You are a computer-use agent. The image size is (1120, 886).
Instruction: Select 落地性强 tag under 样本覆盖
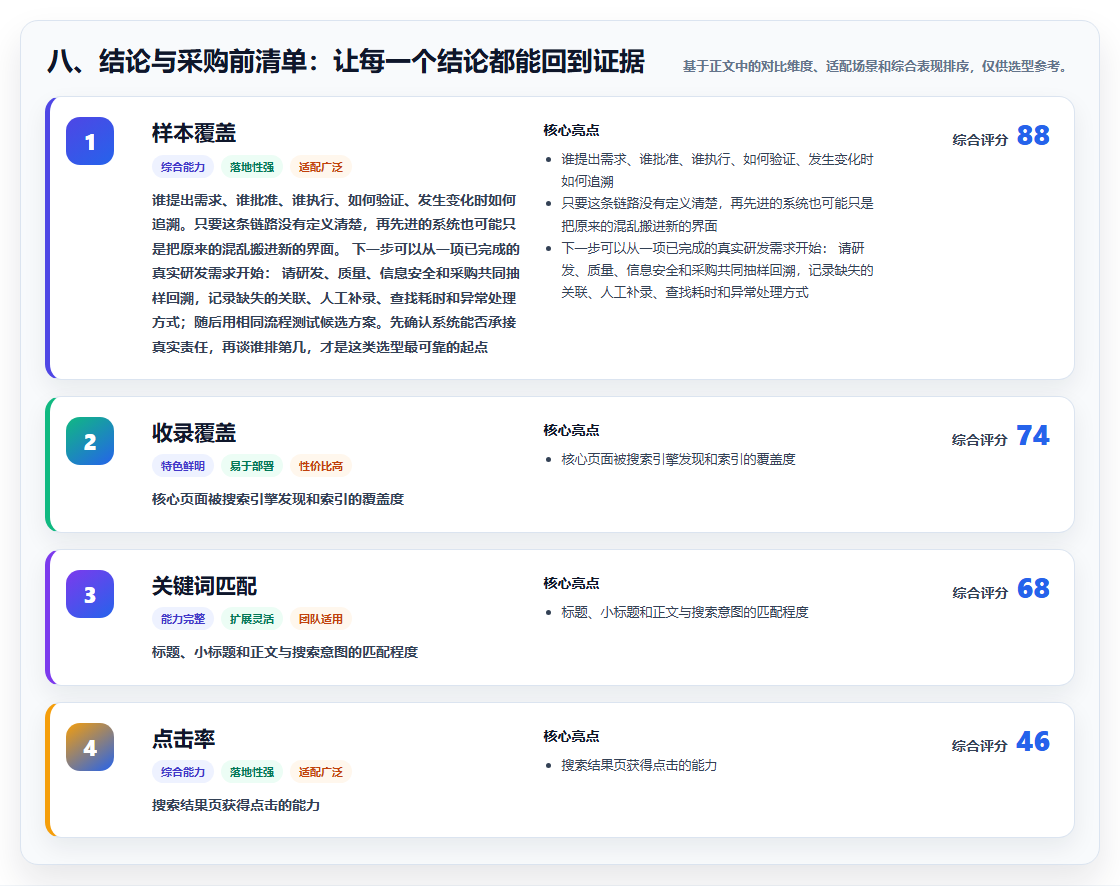pyautogui.click(x=252, y=167)
